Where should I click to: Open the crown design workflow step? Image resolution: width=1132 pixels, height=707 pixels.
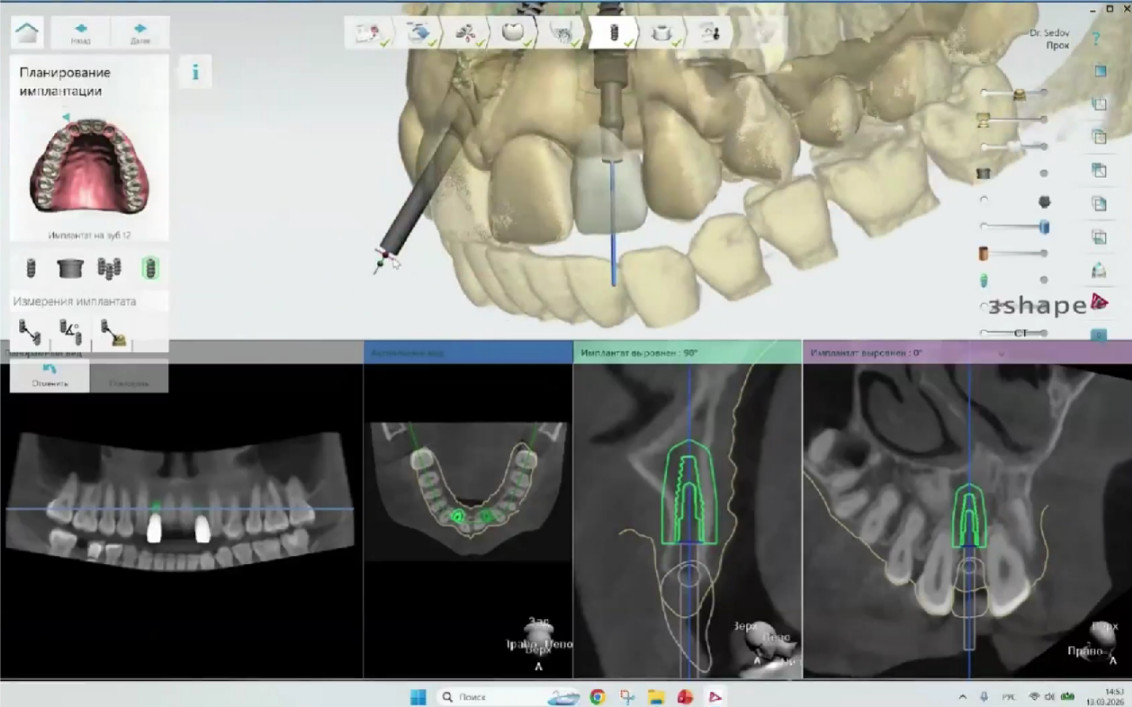[511, 32]
